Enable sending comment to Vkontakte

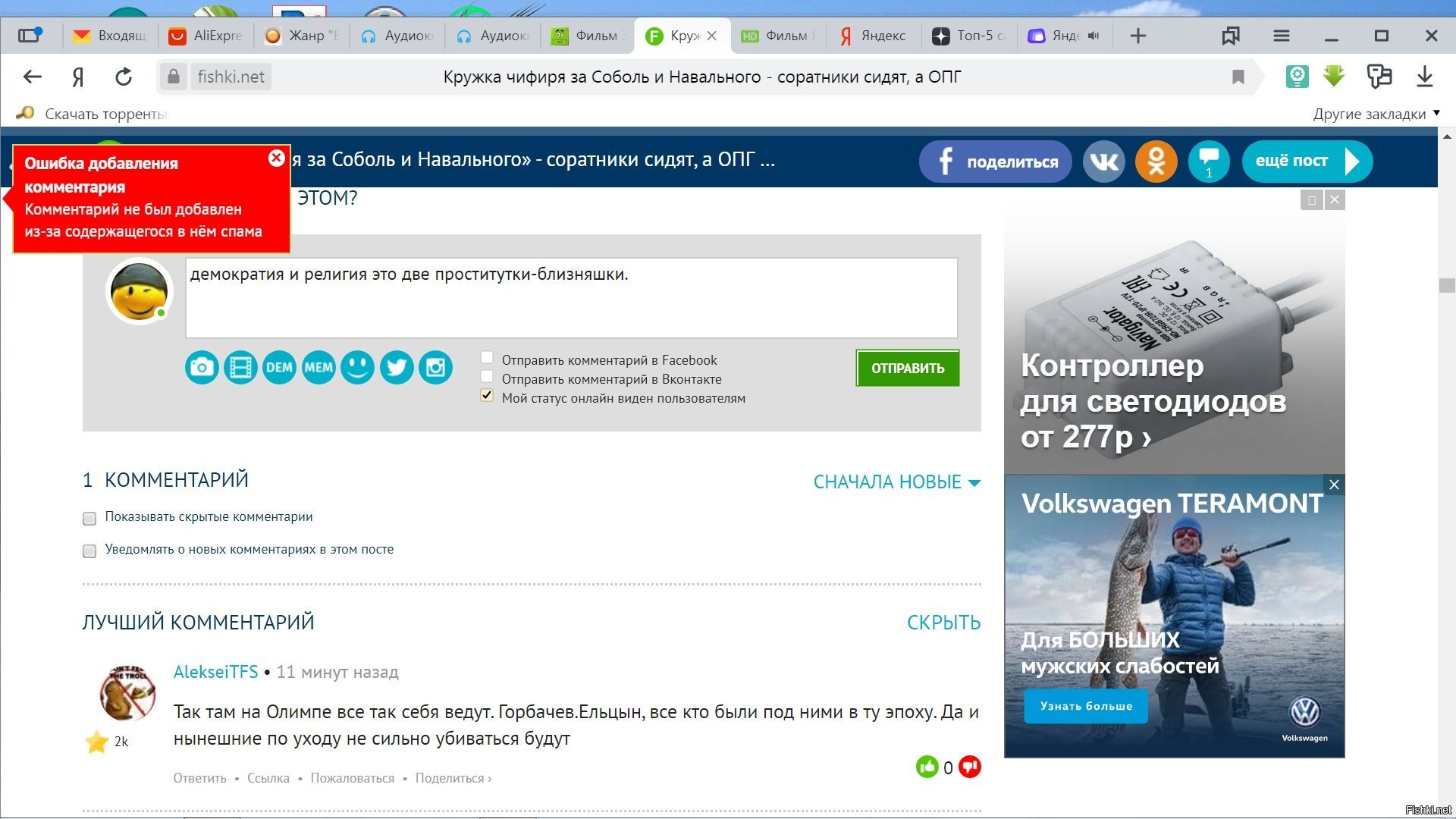(487, 377)
